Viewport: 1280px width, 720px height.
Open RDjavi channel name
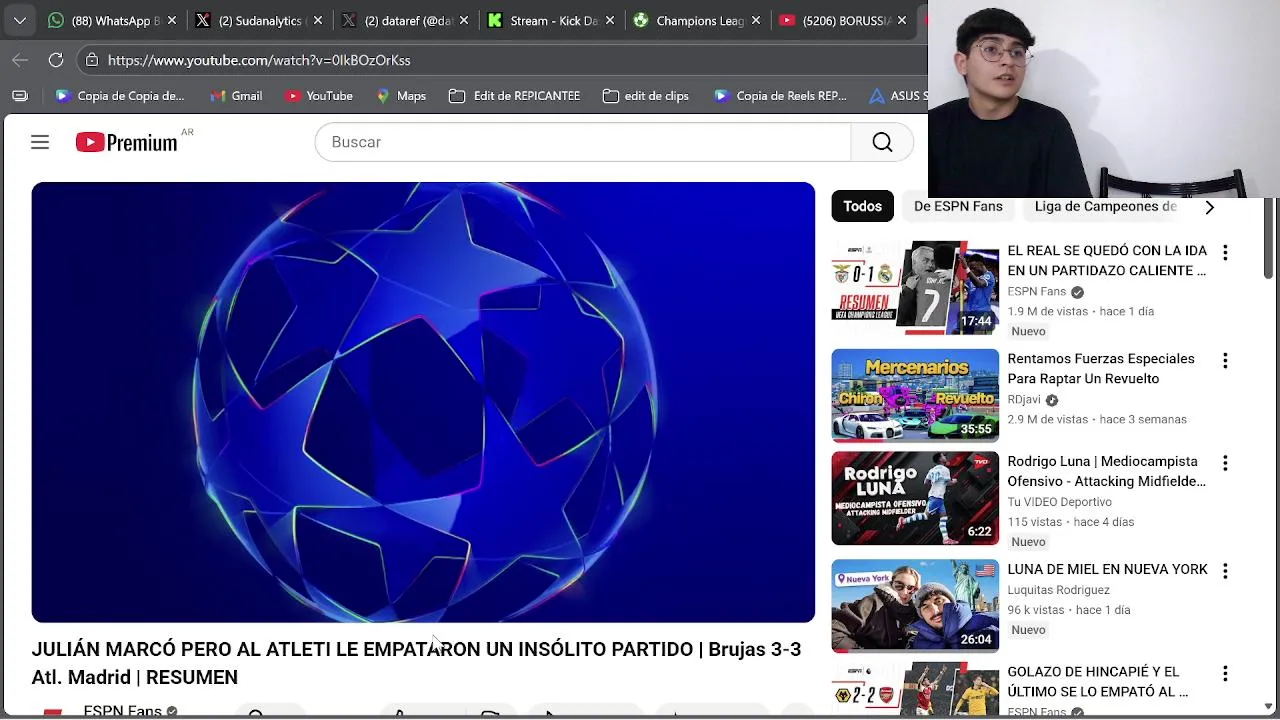point(1024,399)
